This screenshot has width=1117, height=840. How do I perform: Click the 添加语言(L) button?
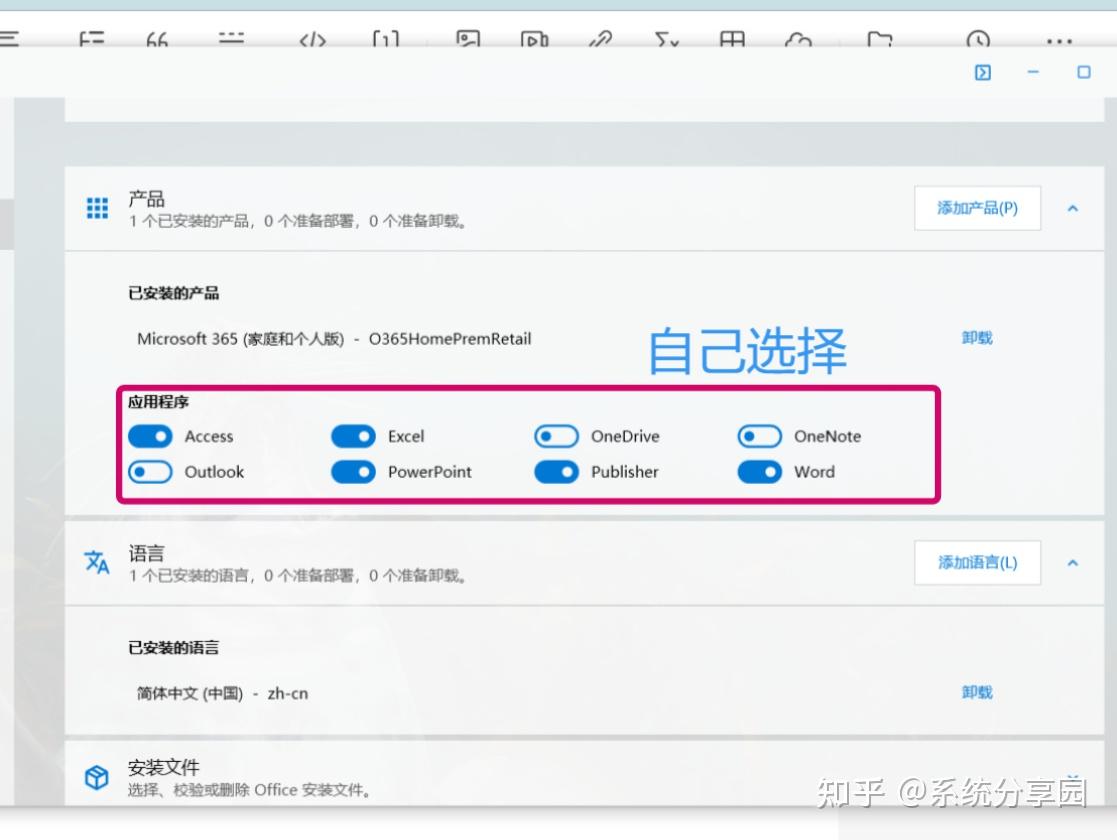[x=977, y=563]
